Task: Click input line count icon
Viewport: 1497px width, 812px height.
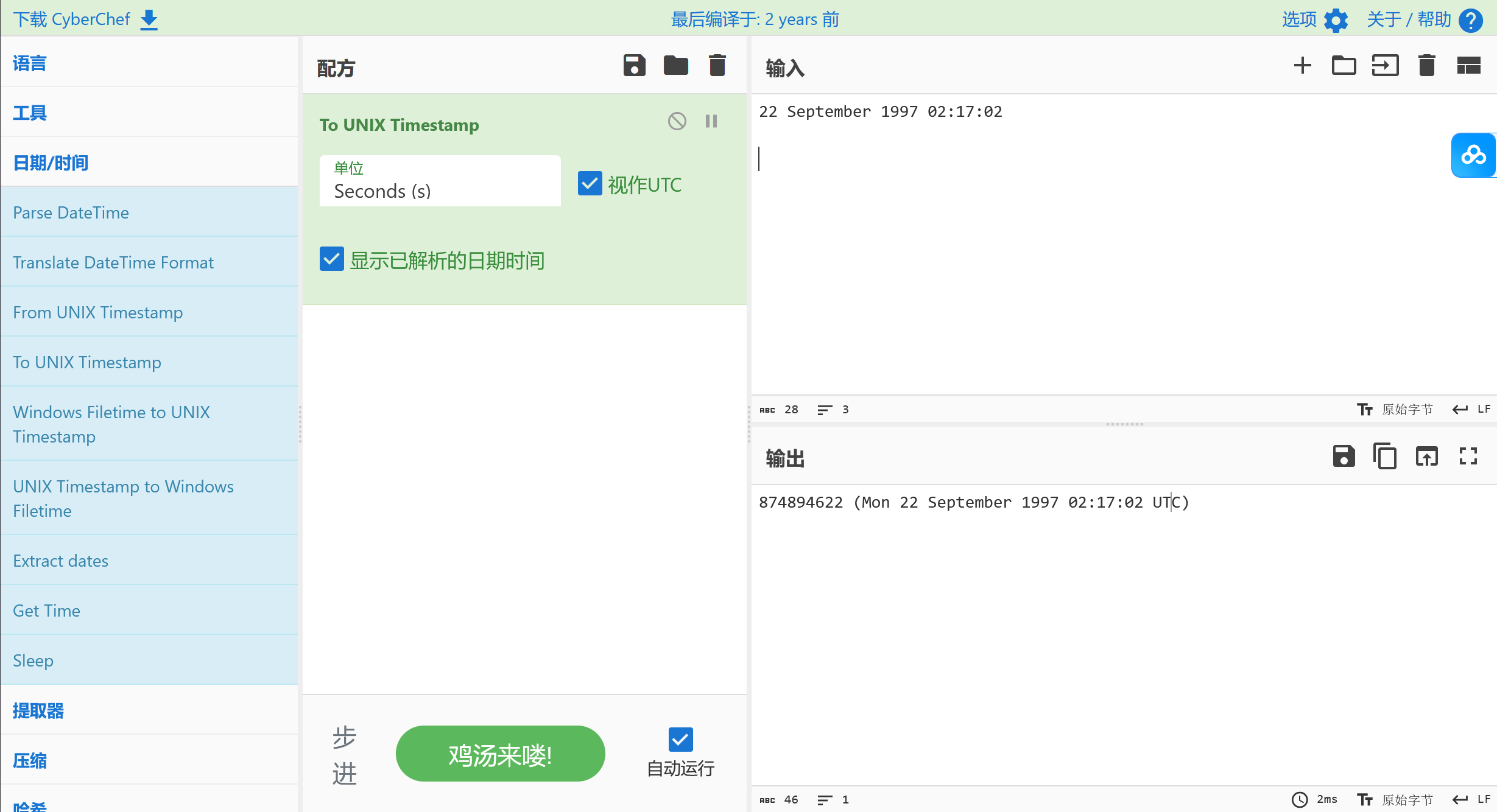Action: point(825,410)
